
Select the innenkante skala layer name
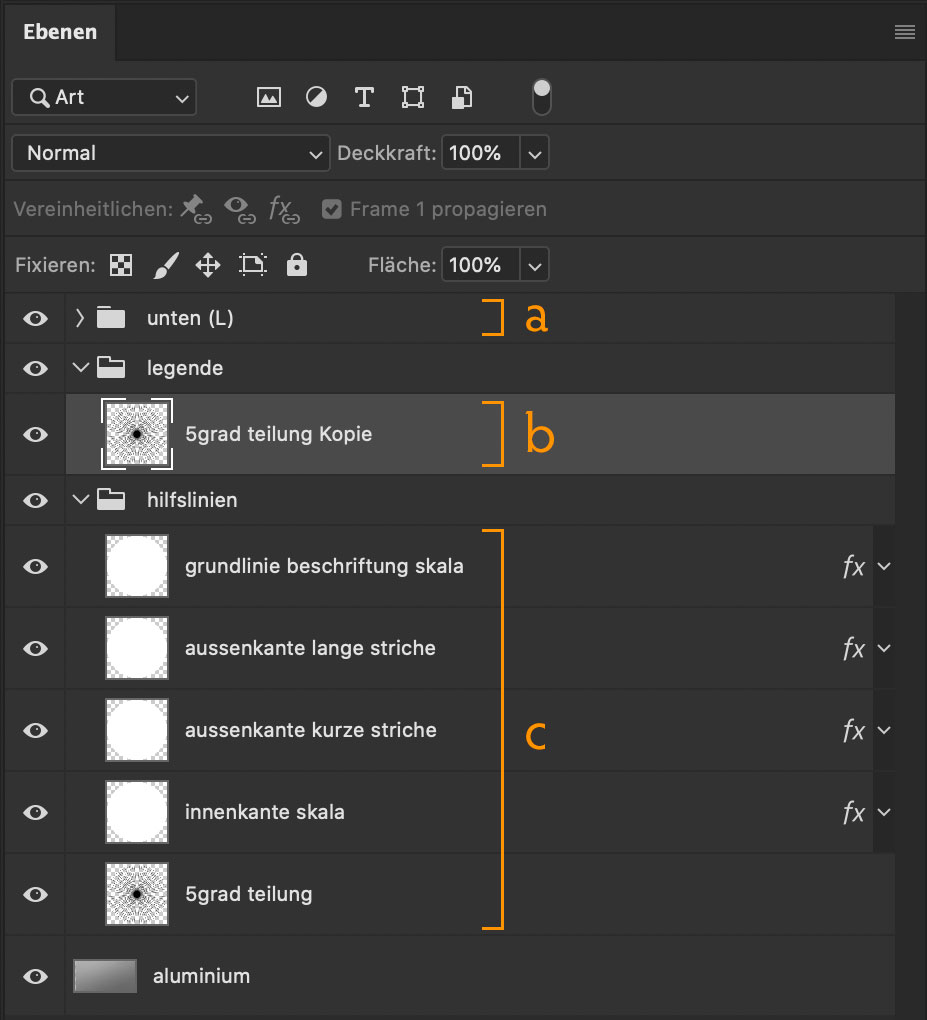point(265,812)
